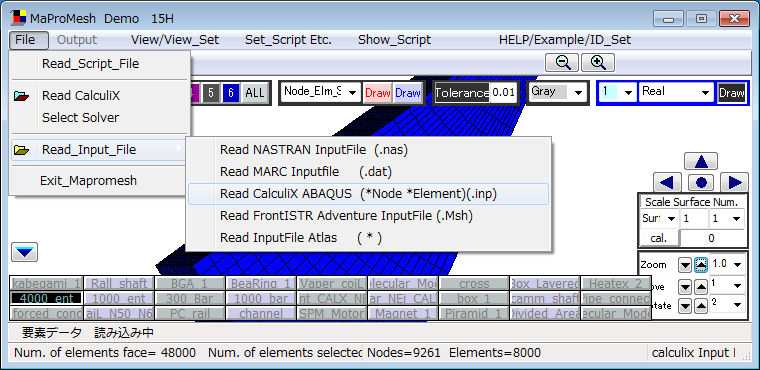
Task: Click the 300_Bar example button
Action: pyautogui.click(x=190, y=298)
